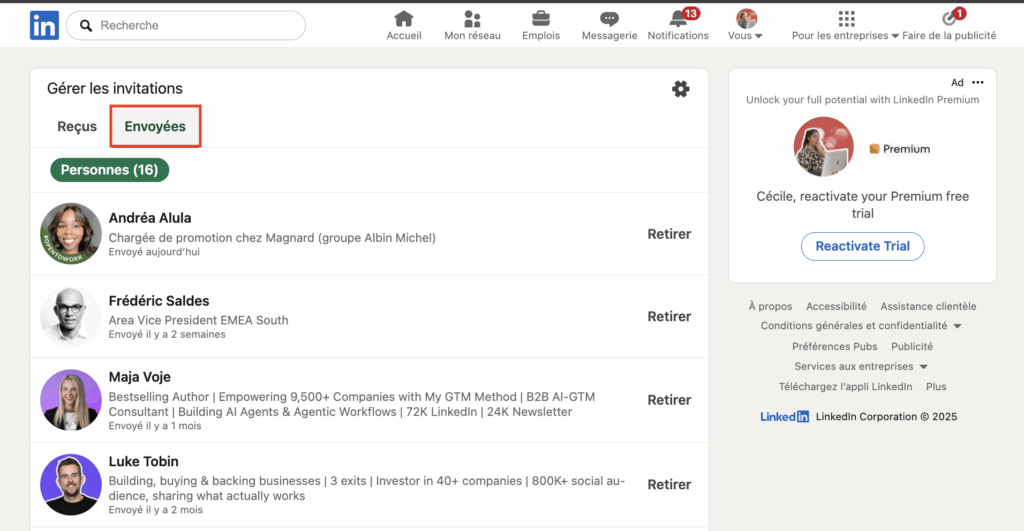This screenshot has height=531, width=1024.
Task: Click the magnifying glass search icon
Action: [x=86, y=25]
